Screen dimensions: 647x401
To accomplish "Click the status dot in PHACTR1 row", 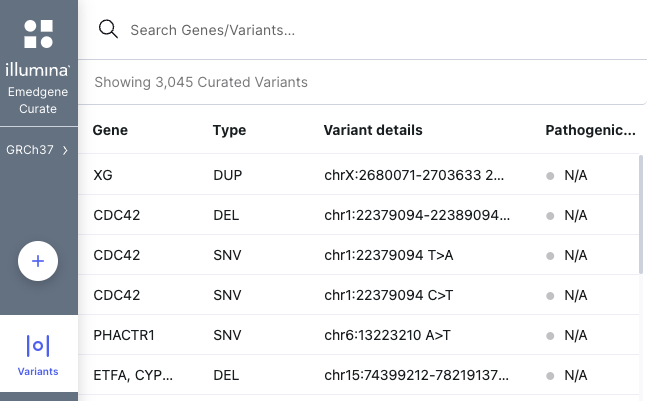I will (550, 336).
